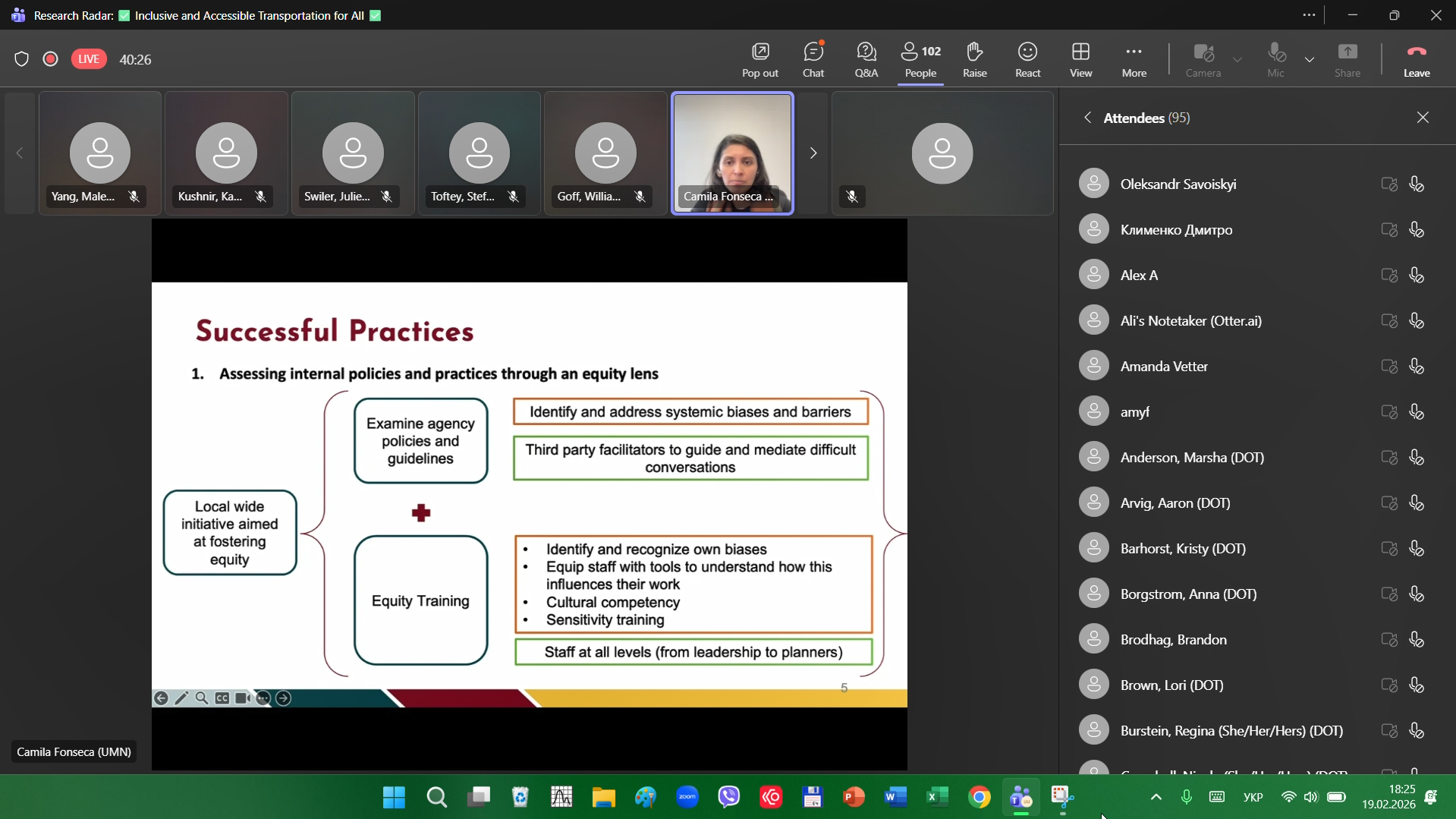
Task: Change layout with the View button
Action: tap(1080, 59)
